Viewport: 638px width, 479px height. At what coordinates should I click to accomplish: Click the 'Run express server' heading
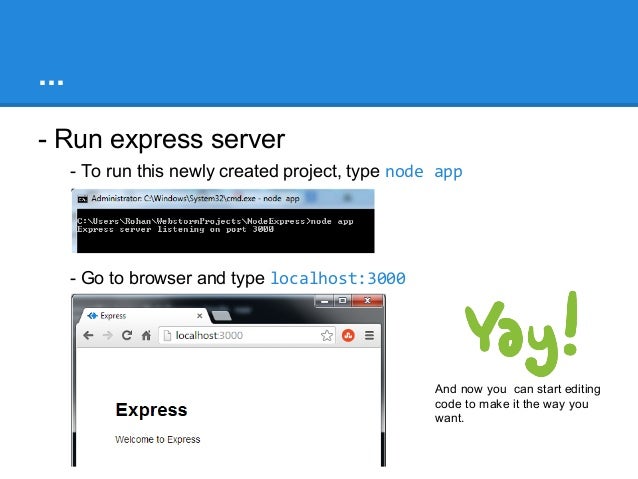coord(169,140)
